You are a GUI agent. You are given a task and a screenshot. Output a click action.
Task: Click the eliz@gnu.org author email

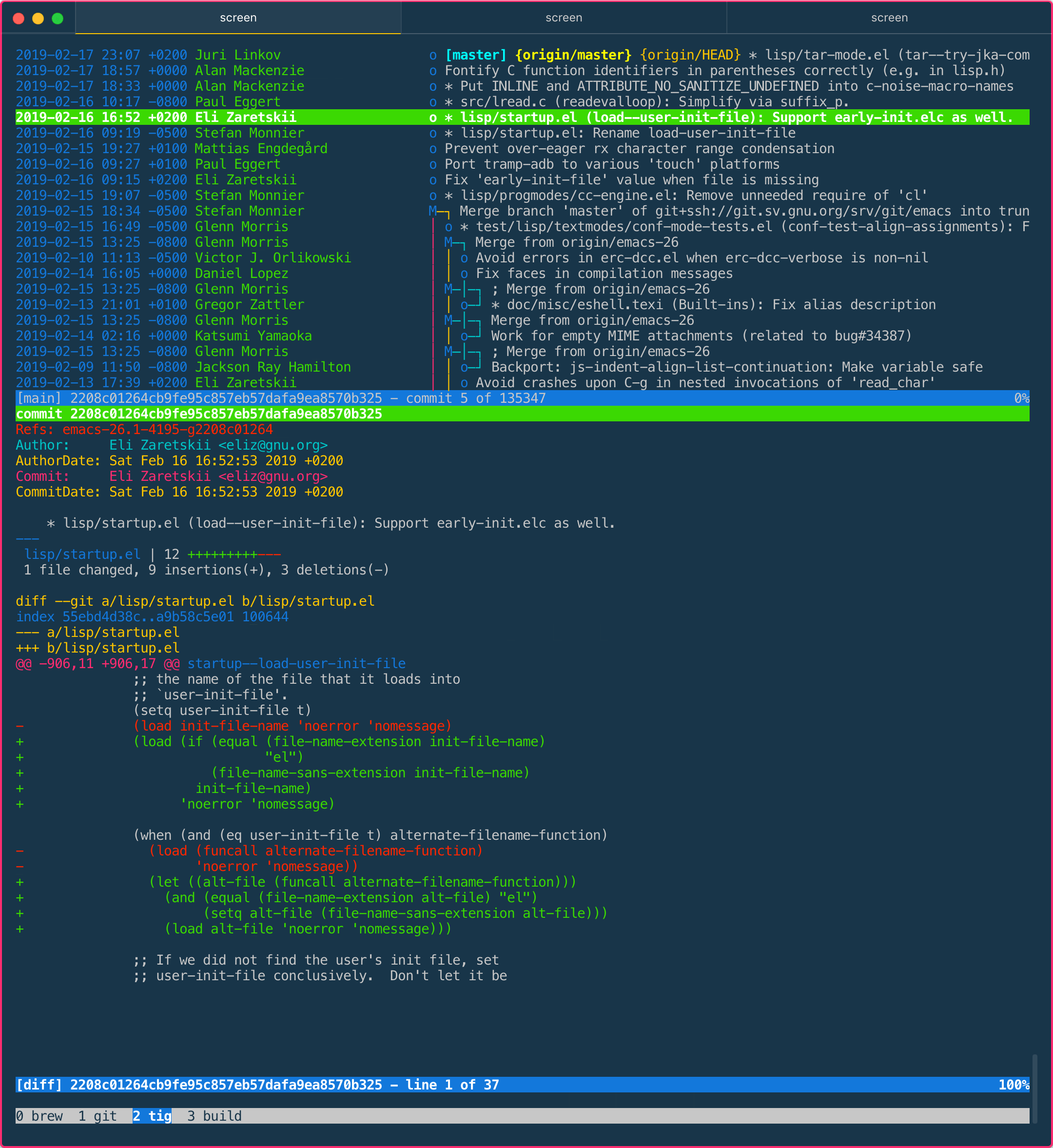pyautogui.click(x=273, y=445)
